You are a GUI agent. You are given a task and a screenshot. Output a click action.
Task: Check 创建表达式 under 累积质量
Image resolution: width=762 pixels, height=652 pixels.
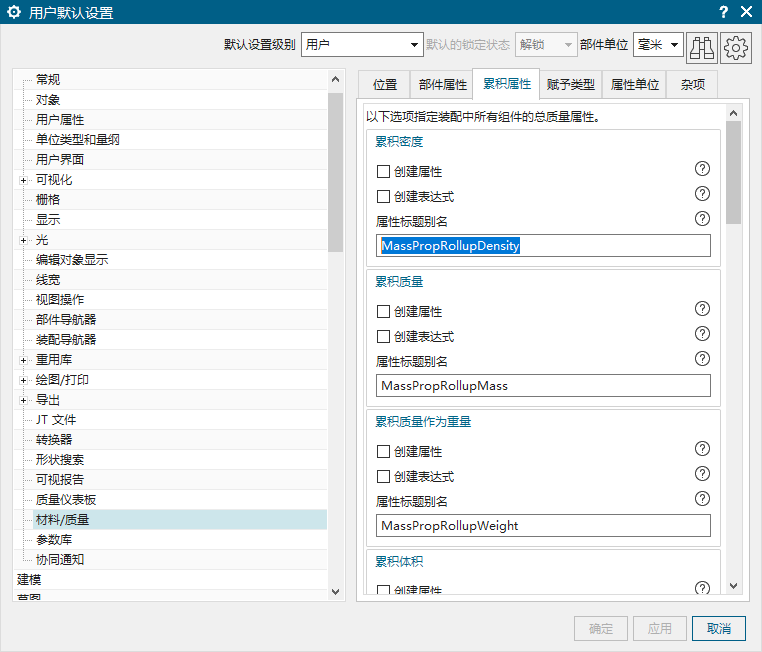click(383, 337)
